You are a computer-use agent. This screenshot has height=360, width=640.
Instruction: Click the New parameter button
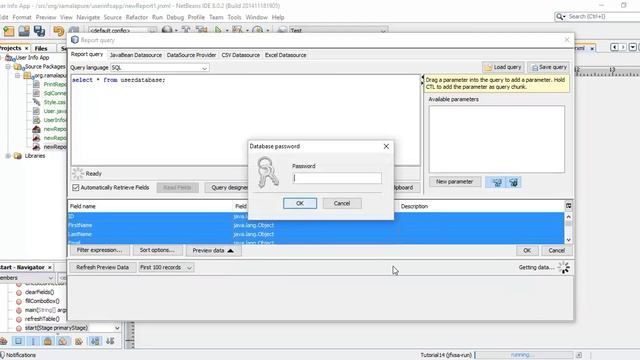[x=455, y=182]
